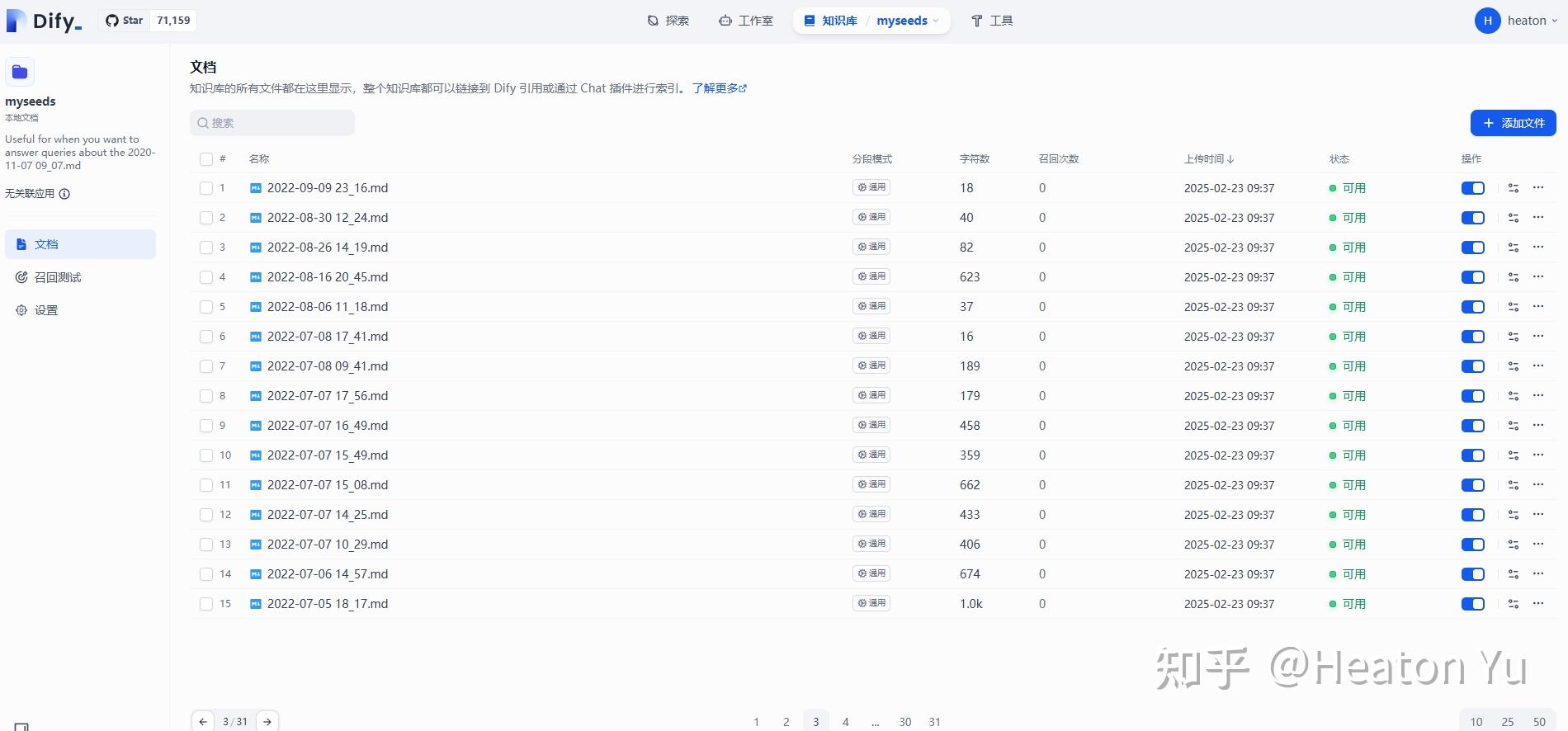This screenshot has height=731, width=1568.
Task: Go to page 31
Action: 934,722
